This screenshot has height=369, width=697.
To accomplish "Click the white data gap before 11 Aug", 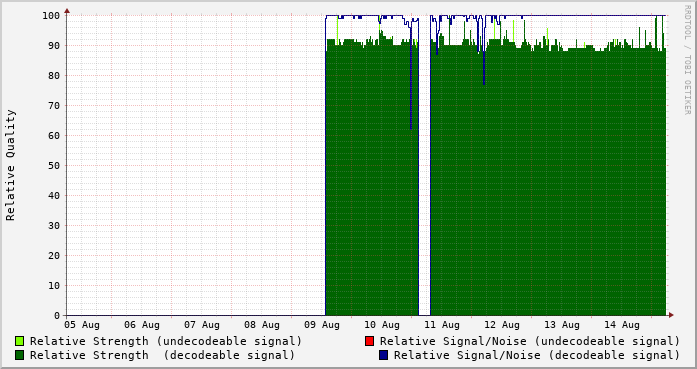I will coord(425,165).
